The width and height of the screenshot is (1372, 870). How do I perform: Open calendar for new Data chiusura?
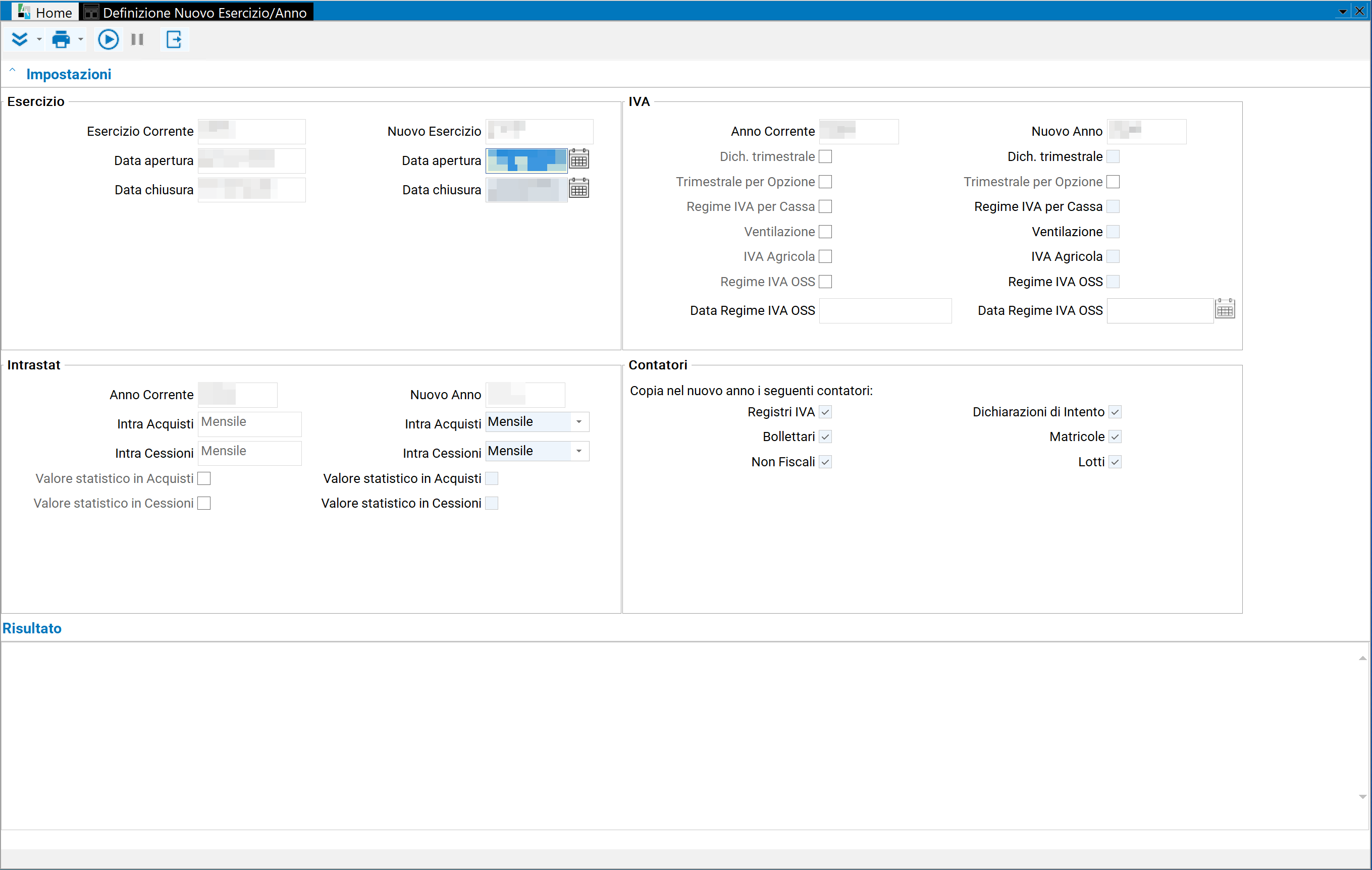(x=579, y=189)
